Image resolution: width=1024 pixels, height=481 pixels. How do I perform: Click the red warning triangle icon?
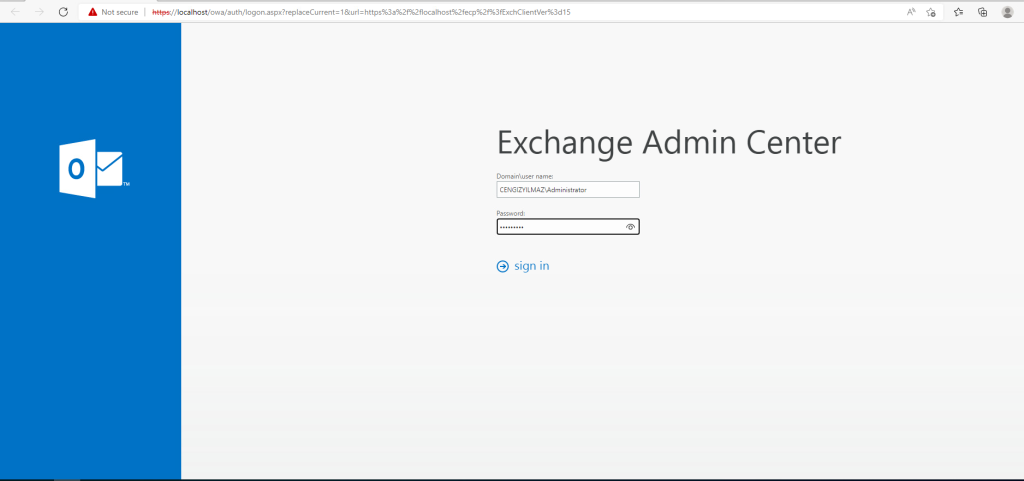click(x=92, y=12)
